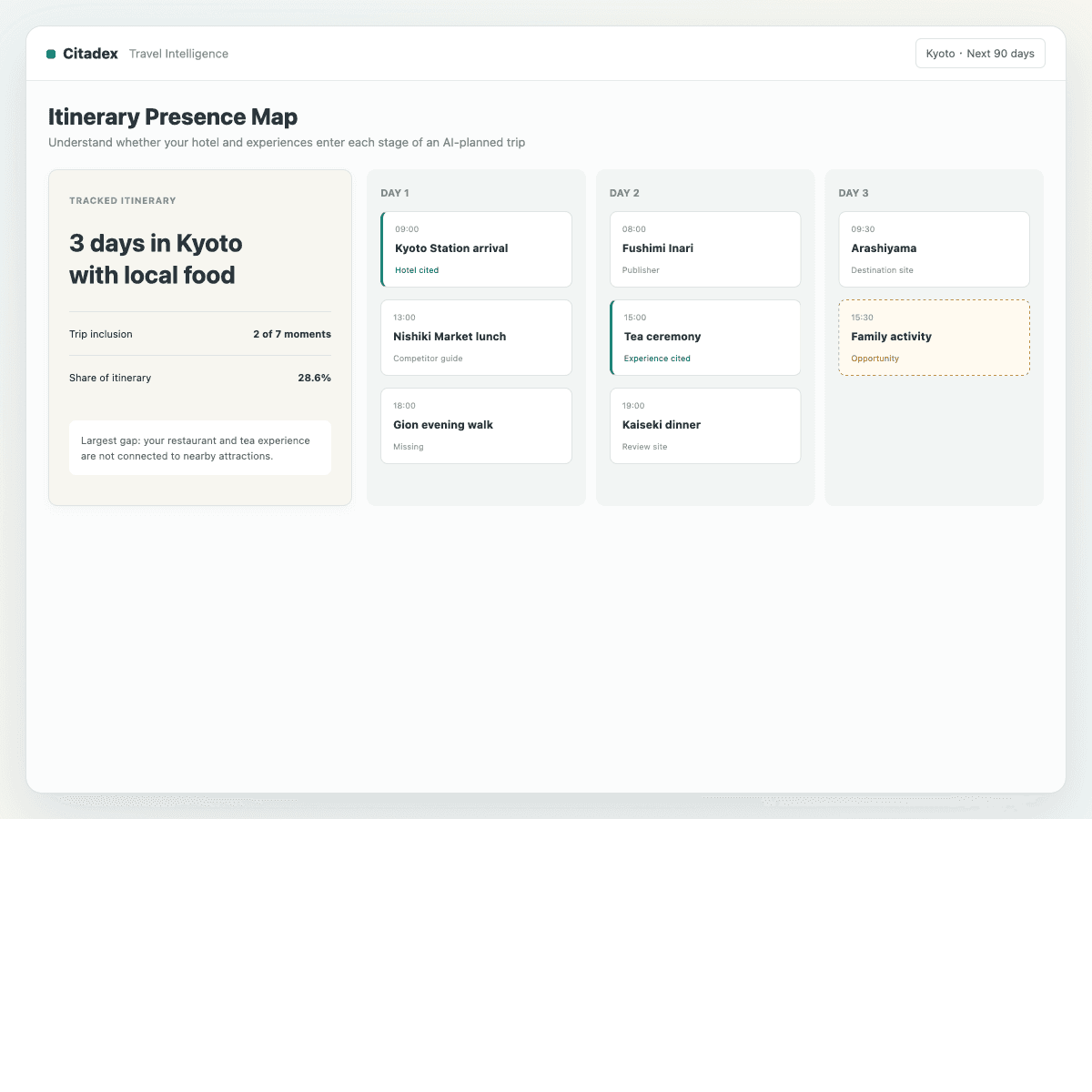The image size is (1092, 1092).
Task: Click the Share of itinerary label
Action: point(110,378)
